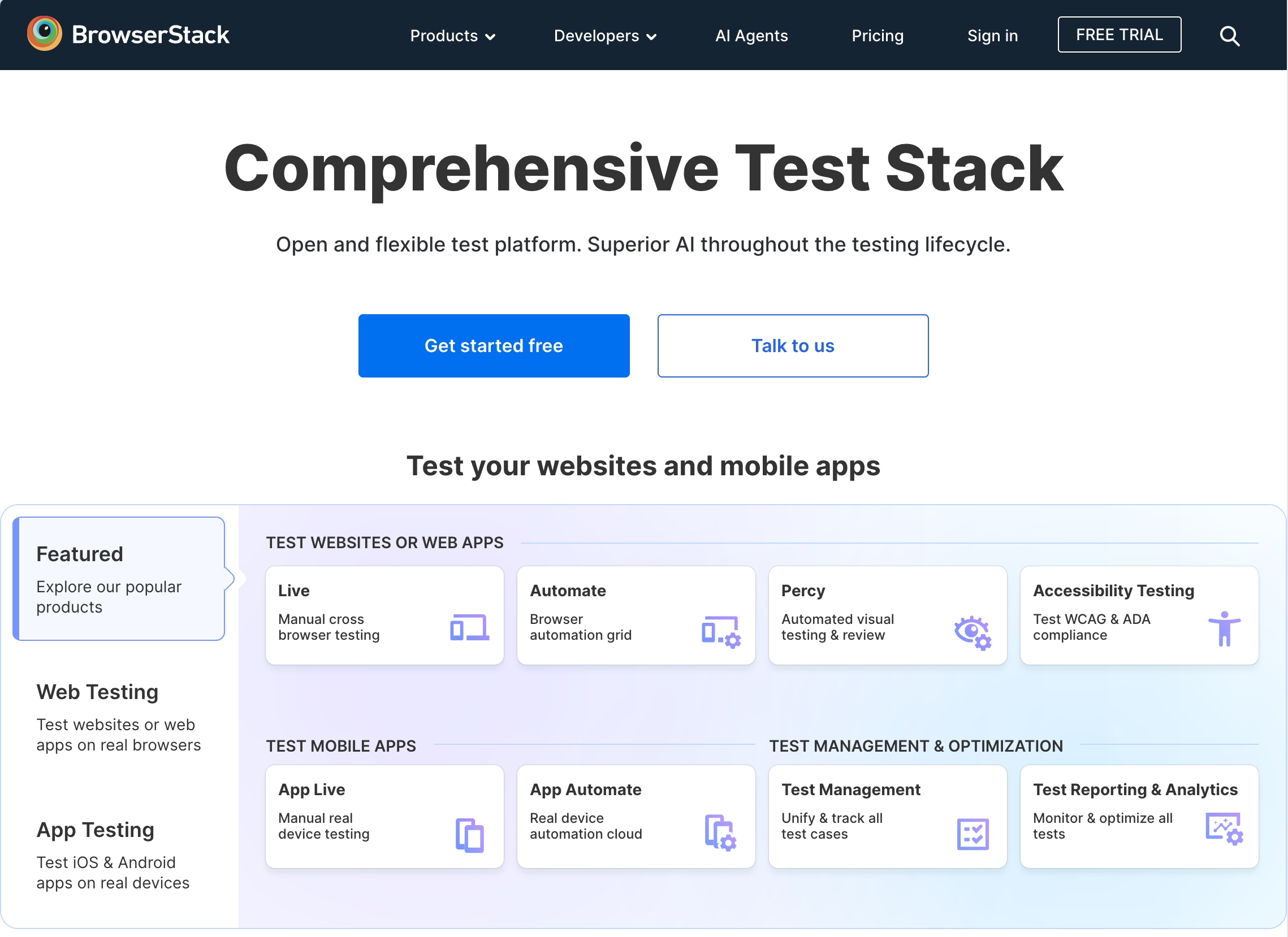Image resolution: width=1288 pixels, height=937 pixels.
Task: Click the BrowserStack logo icon
Action: pos(44,34)
